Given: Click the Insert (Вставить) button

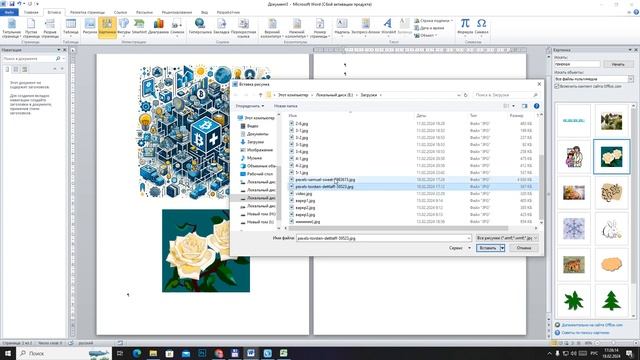Looking at the screenshot, I should tap(488, 248).
